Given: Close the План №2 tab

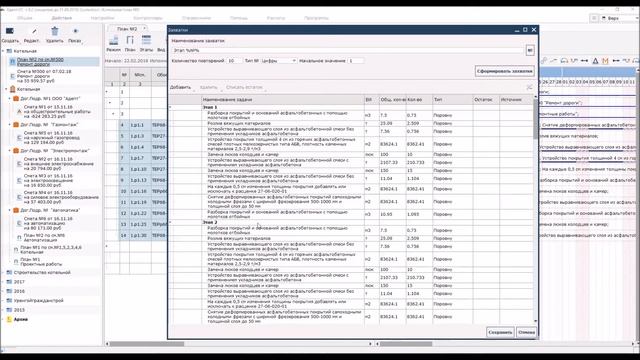Looking at the screenshot, I should 144,29.
